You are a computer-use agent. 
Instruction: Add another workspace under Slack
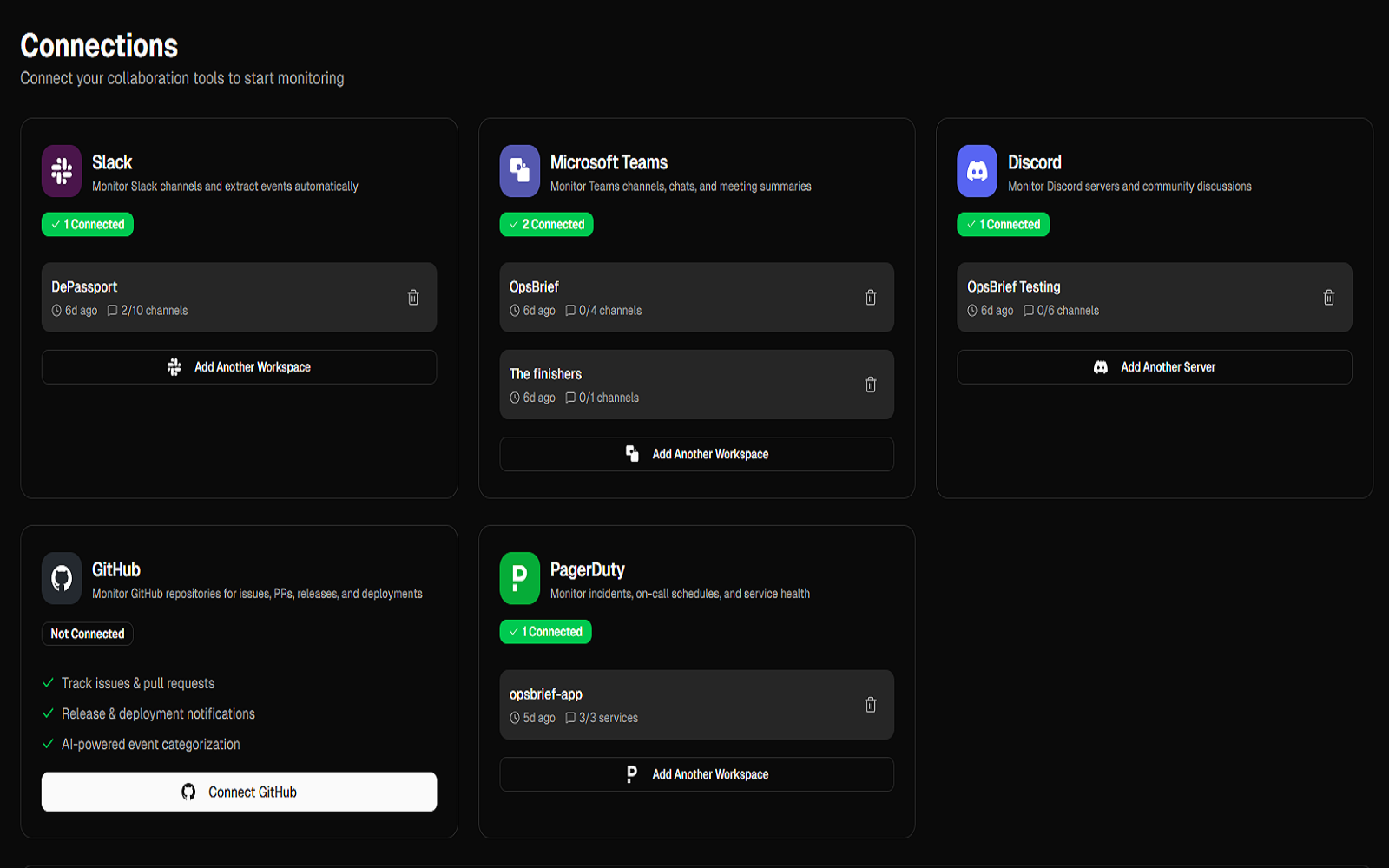(239, 366)
